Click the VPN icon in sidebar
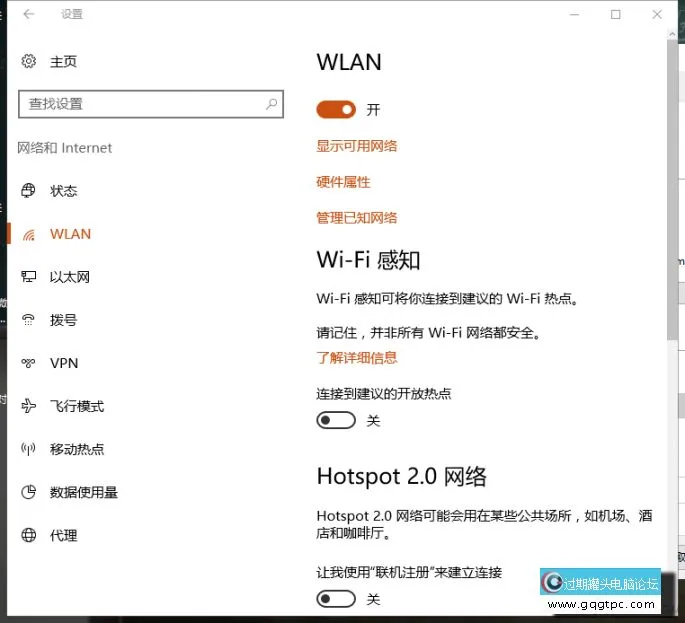Image resolution: width=685 pixels, height=623 pixels. (29, 363)
